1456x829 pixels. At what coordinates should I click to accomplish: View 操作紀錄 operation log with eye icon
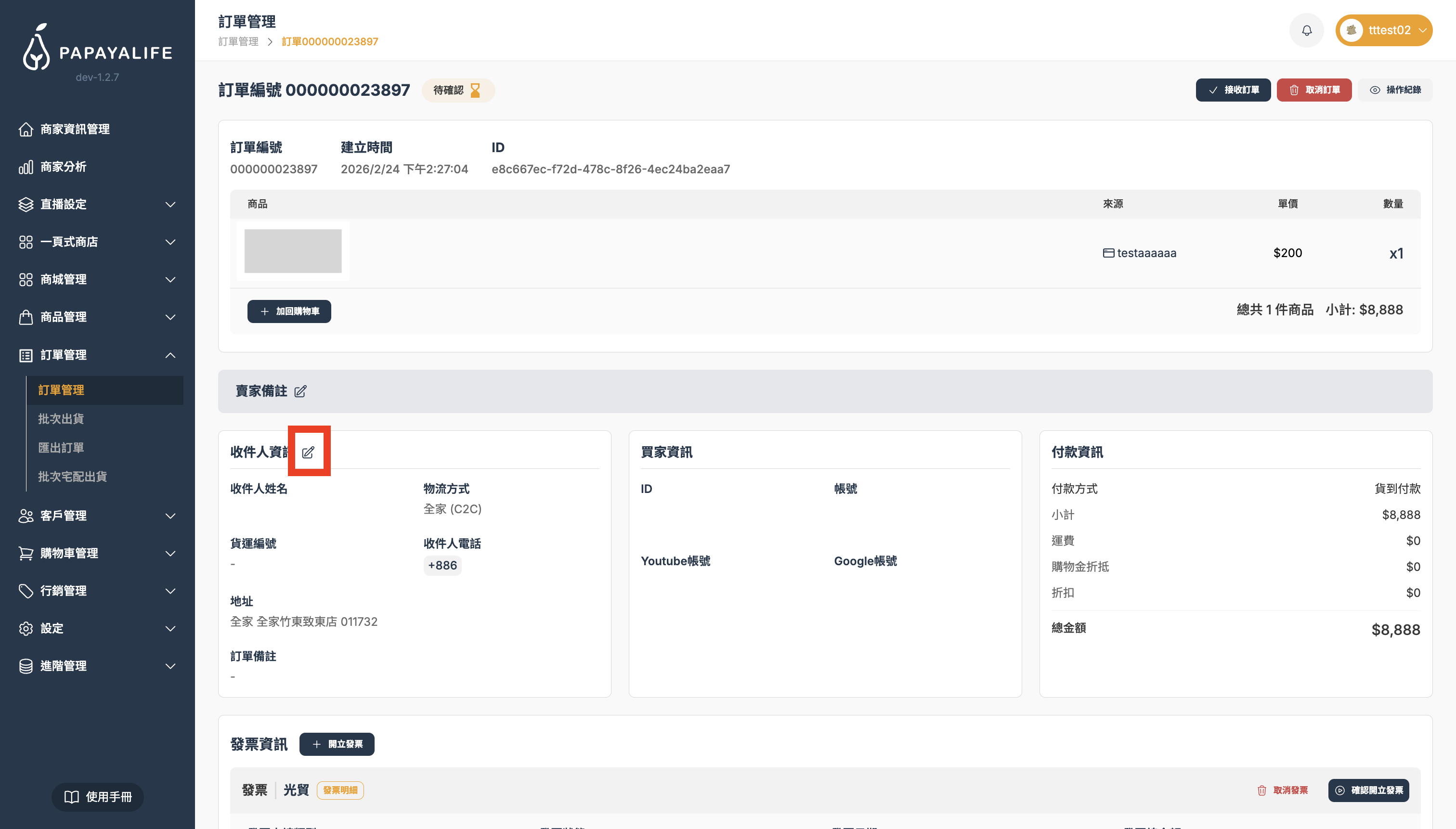click(1395, 90)
